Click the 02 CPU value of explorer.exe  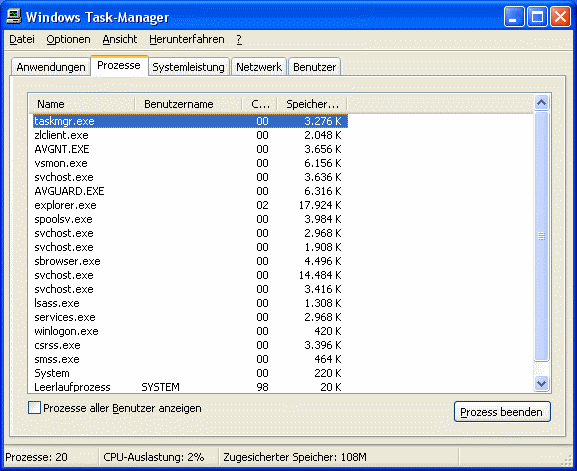coord(262,205)
